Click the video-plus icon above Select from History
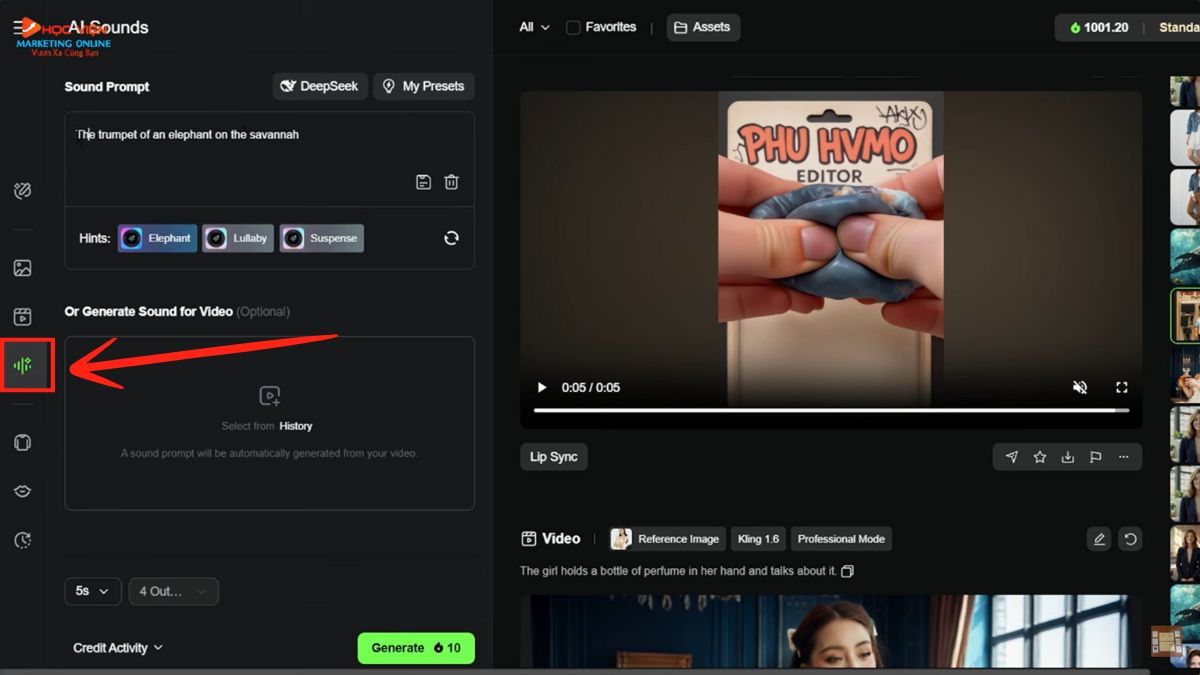 click(269, 396)
